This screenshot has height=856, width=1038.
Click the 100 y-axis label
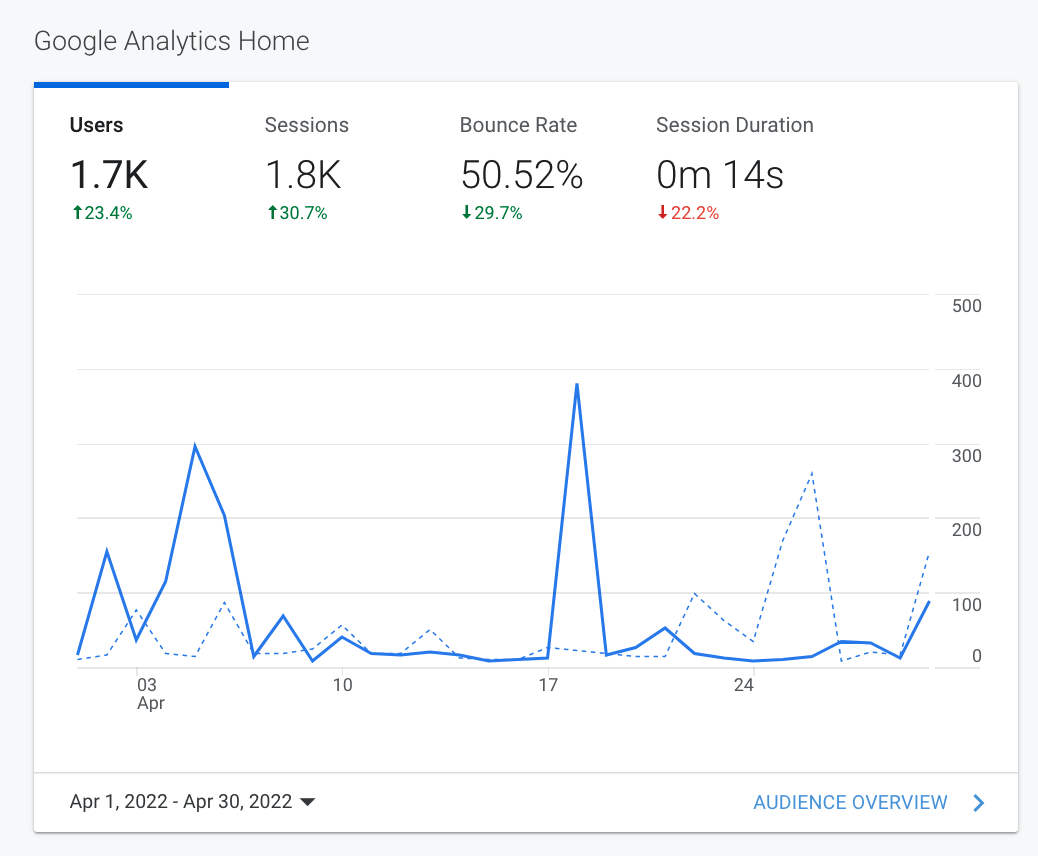coord(967,605)
